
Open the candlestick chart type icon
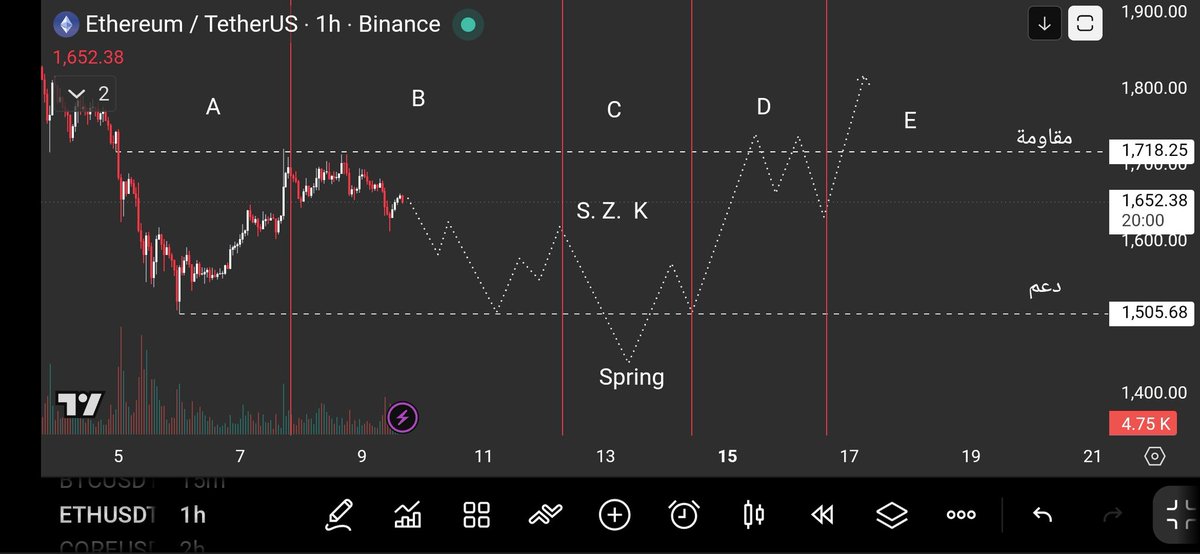[x=753, y=515]
